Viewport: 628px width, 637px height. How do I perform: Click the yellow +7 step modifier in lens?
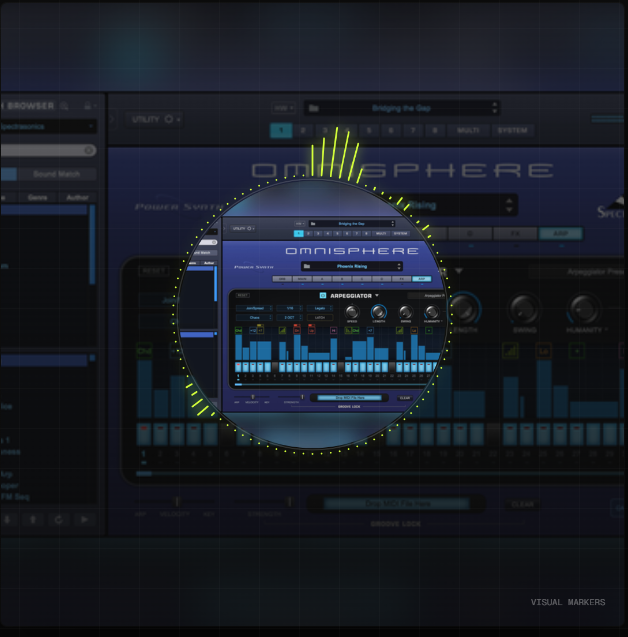(x=260, y=330)
